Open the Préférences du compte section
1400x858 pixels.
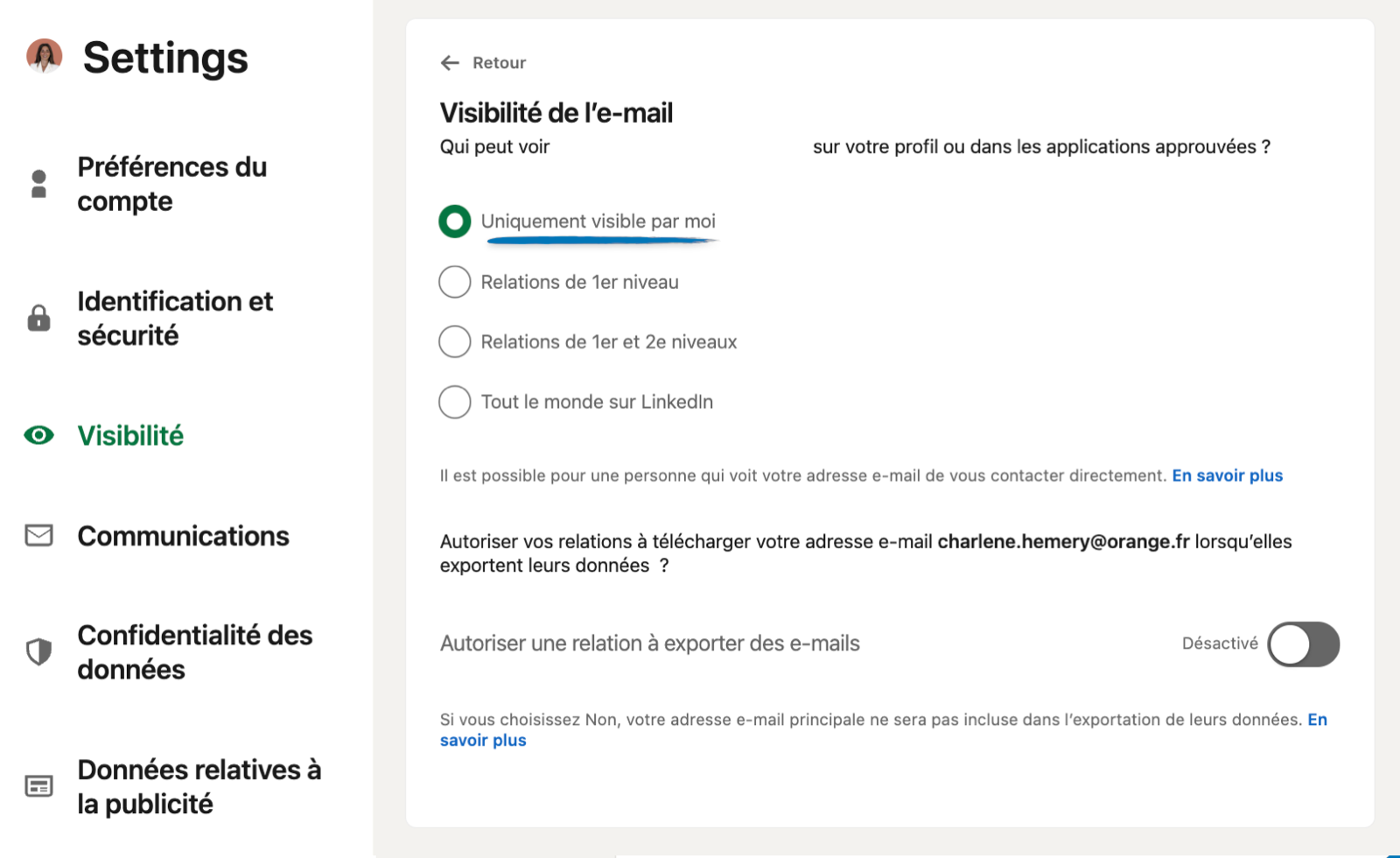[x=172, y=184]
